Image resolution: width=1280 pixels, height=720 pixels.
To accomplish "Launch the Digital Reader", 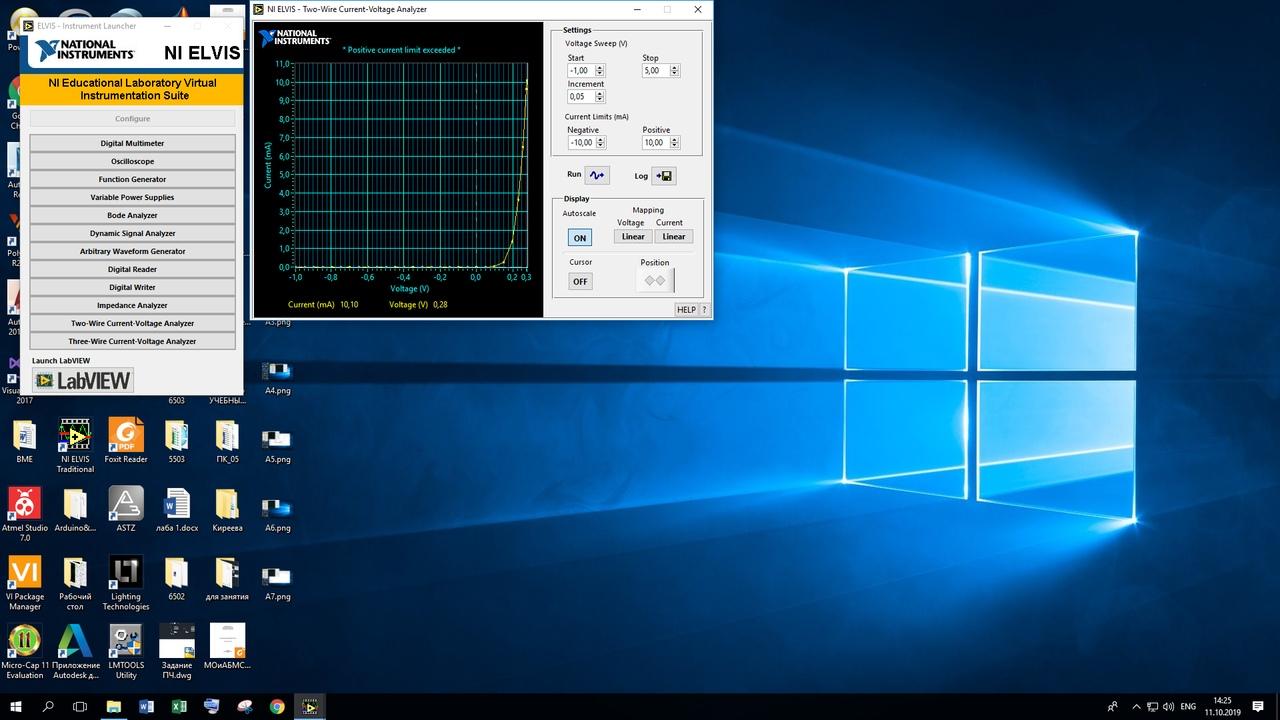I will (x=132, y=269).
